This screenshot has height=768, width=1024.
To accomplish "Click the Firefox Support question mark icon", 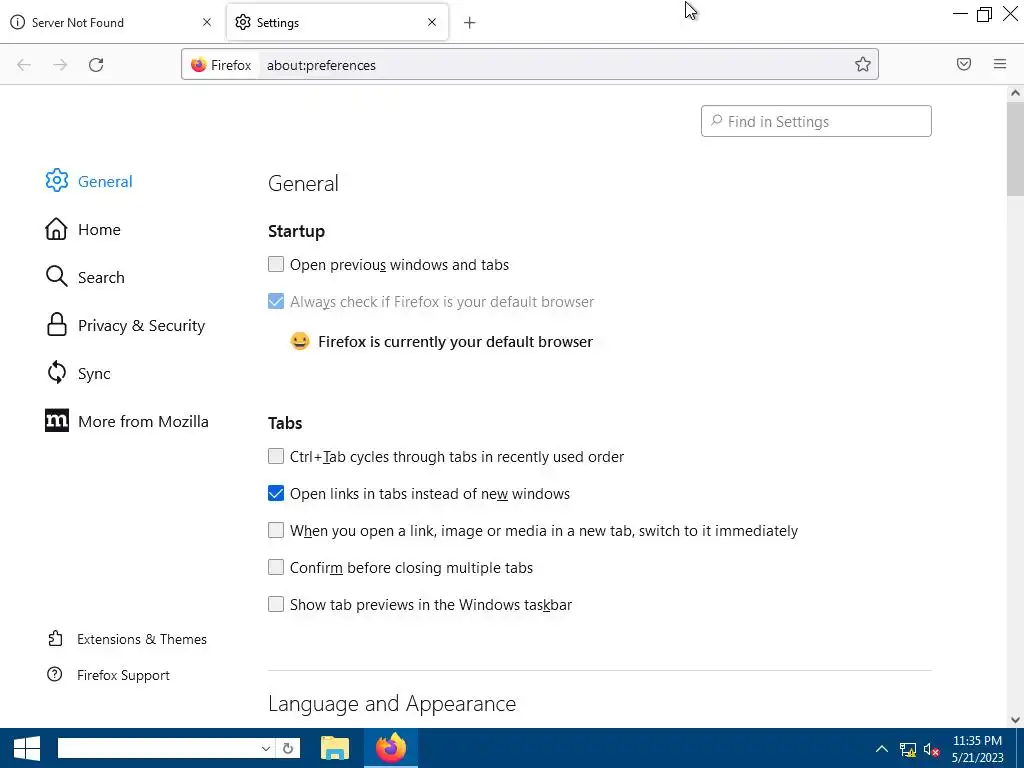I will coord(55,675).
